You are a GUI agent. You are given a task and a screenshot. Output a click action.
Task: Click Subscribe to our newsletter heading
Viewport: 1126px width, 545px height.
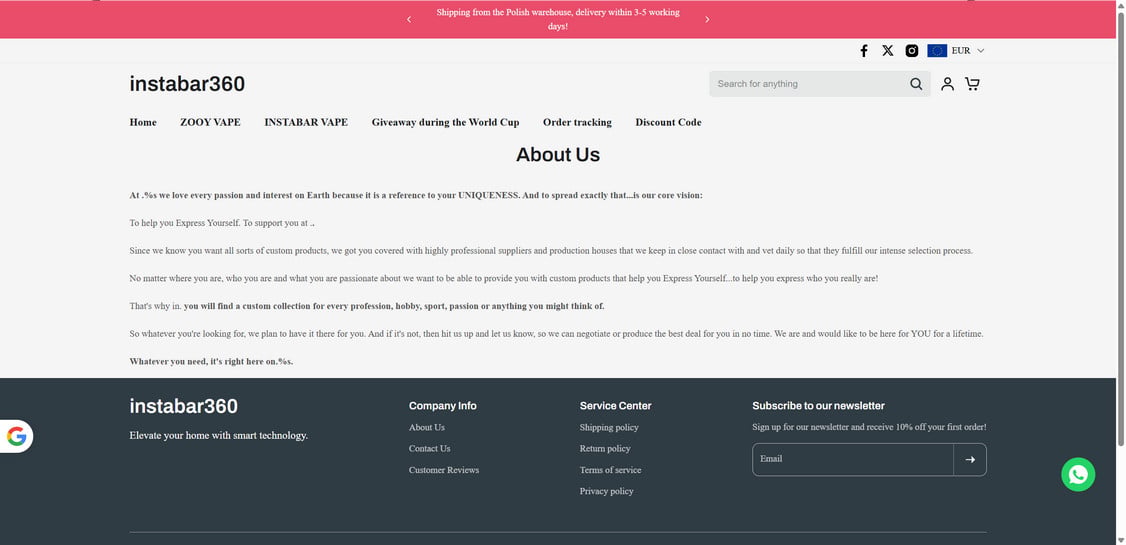pyautogui.click(x=819, y=406)
